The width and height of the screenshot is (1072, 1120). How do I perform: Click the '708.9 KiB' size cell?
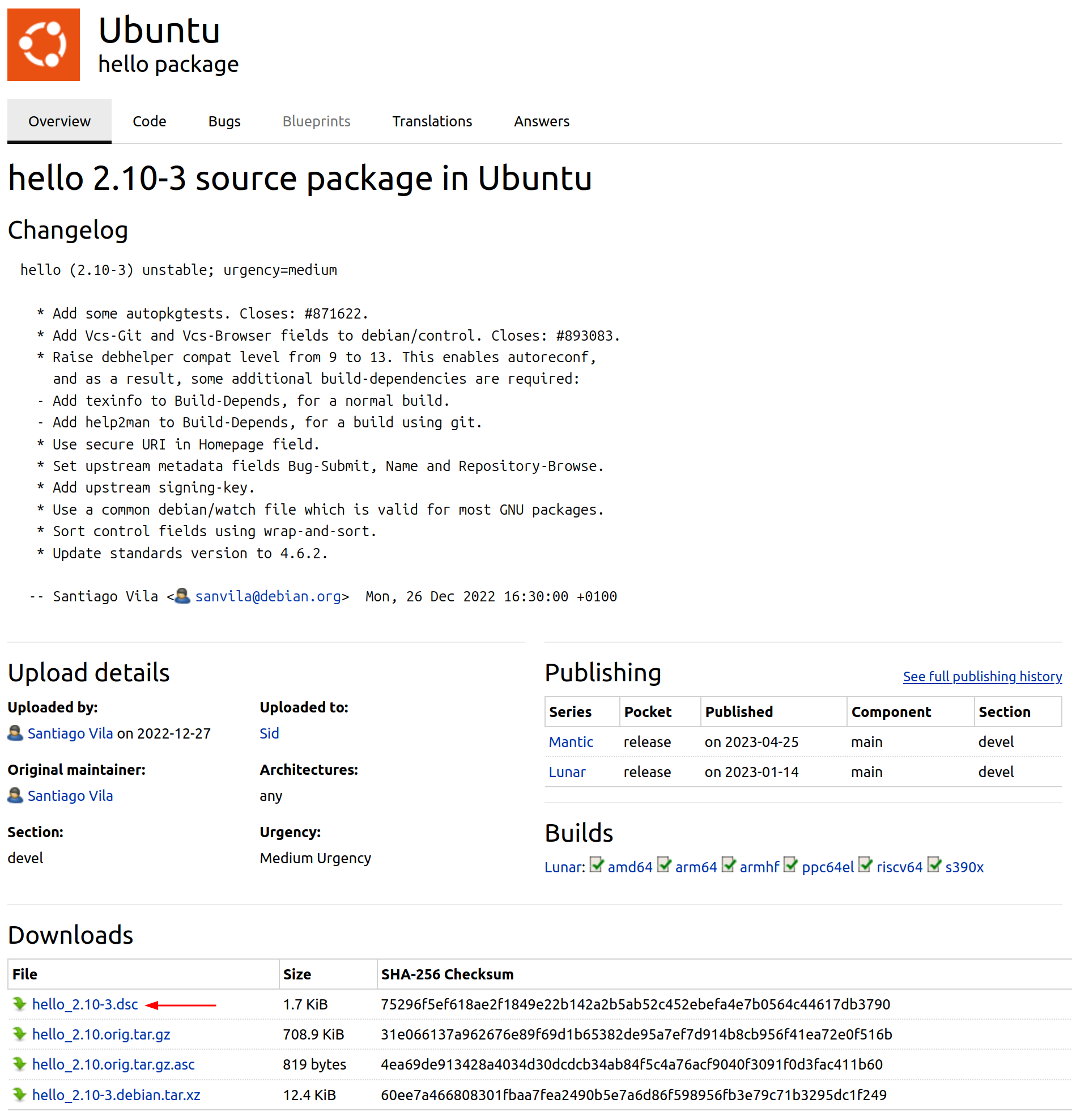(313, 1034)
